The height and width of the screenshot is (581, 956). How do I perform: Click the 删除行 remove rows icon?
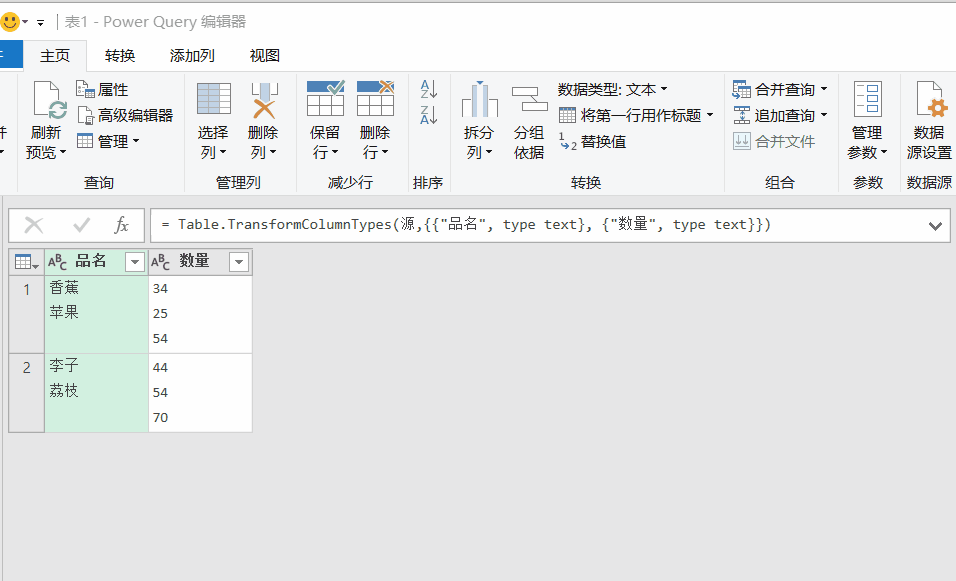376,98
